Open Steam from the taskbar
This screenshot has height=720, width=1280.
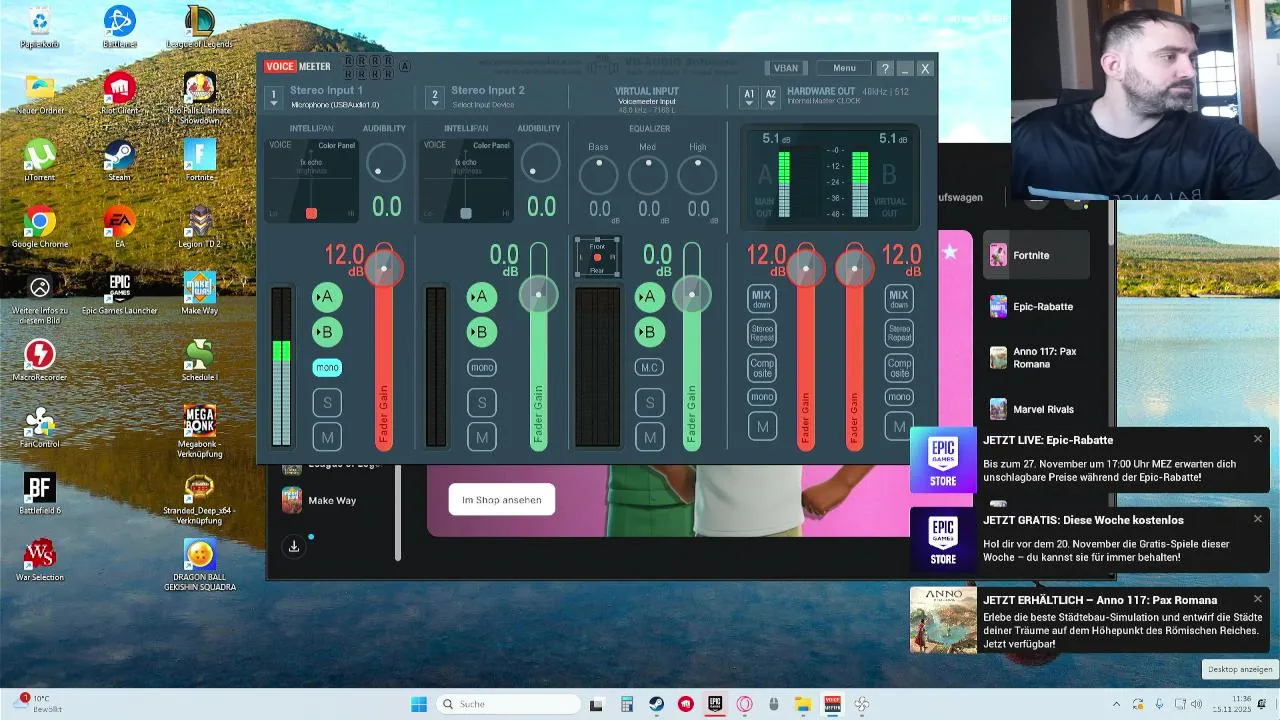tap(657, 704)
